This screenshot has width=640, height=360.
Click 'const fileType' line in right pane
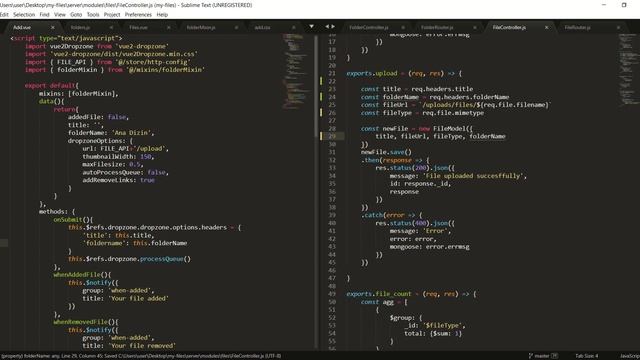[x=422, y=113]
